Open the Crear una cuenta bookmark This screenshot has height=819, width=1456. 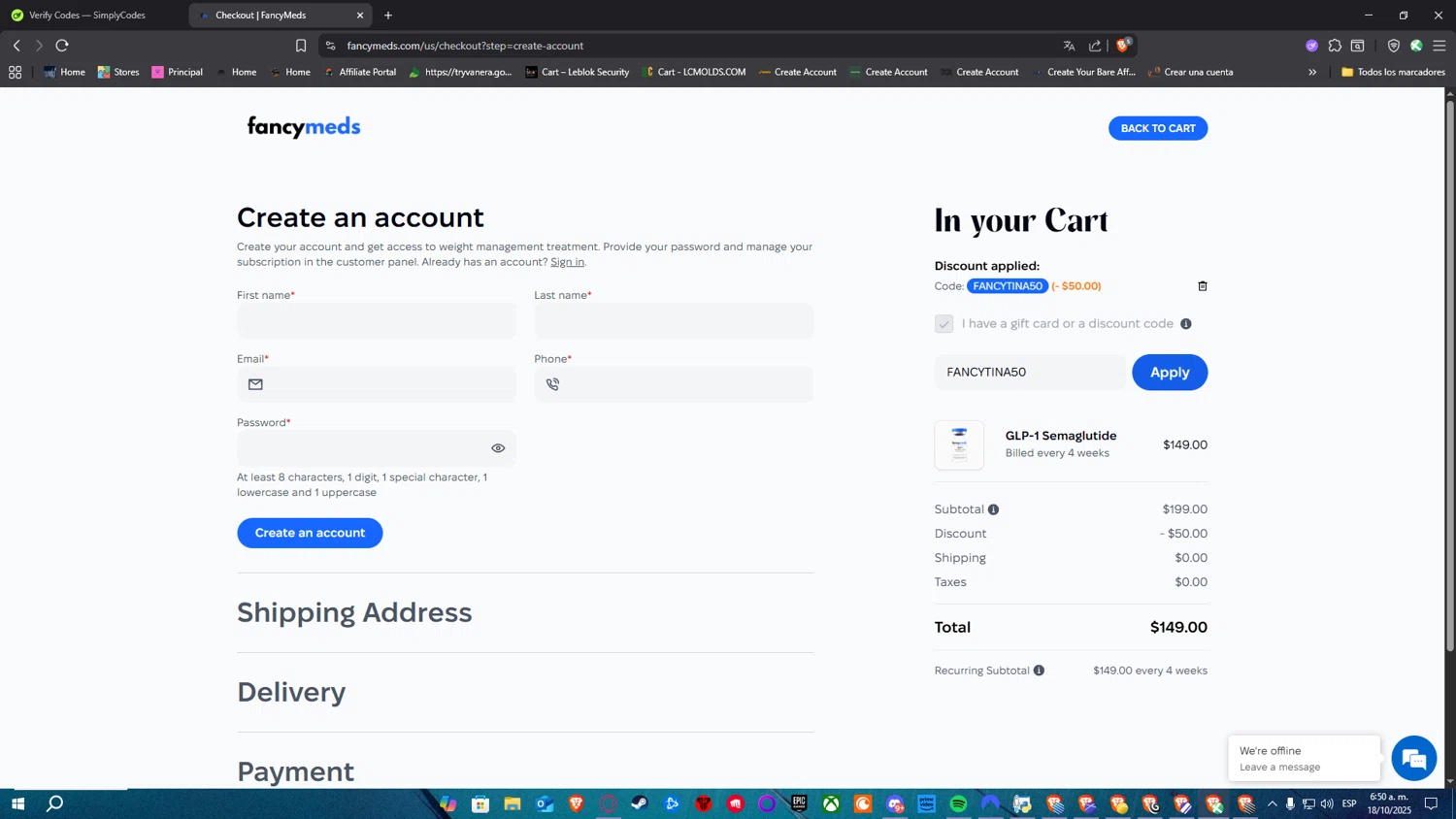[x=1190, y=72]
